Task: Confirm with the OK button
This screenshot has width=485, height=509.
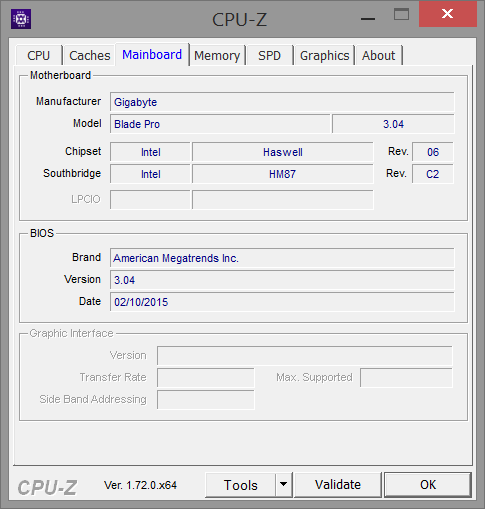Action: point(428,485)
